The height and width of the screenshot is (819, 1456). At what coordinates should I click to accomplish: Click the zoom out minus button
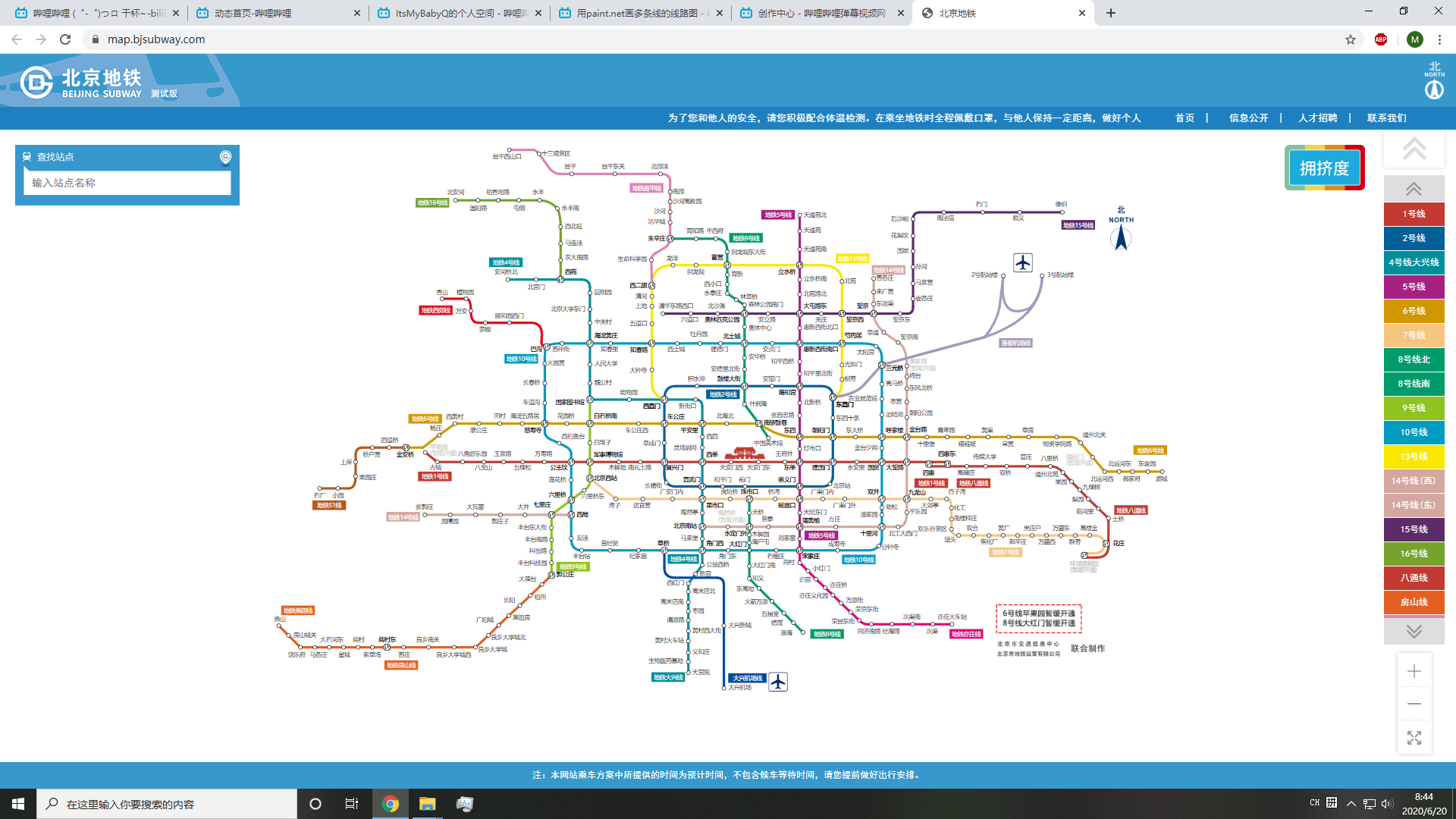tap(1414, 704)
